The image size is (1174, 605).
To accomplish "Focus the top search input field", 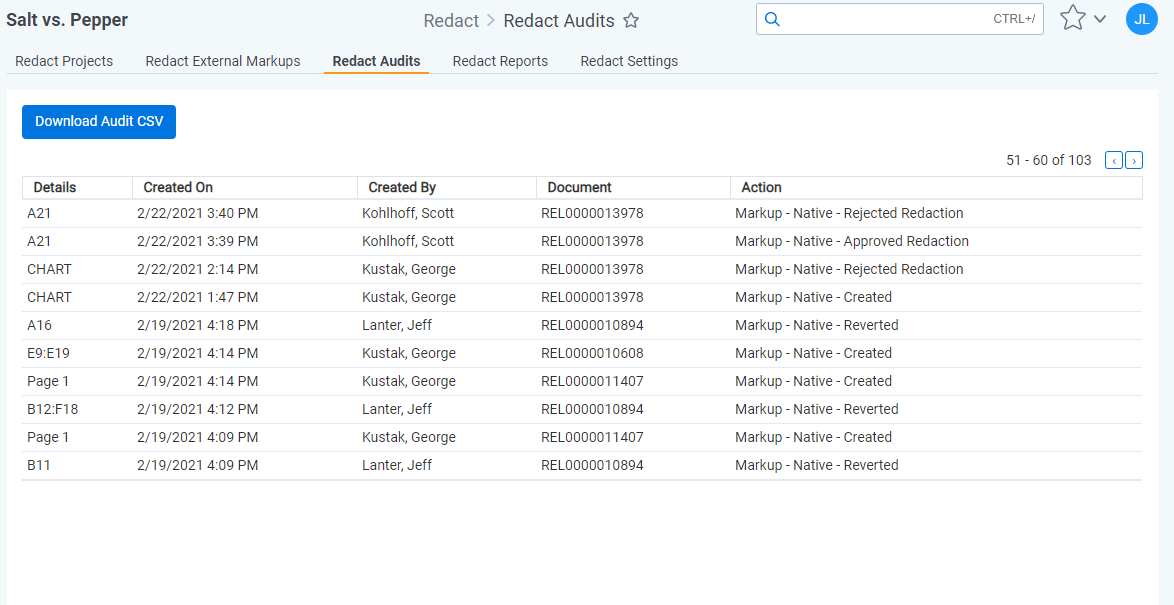I will [899, 19].
